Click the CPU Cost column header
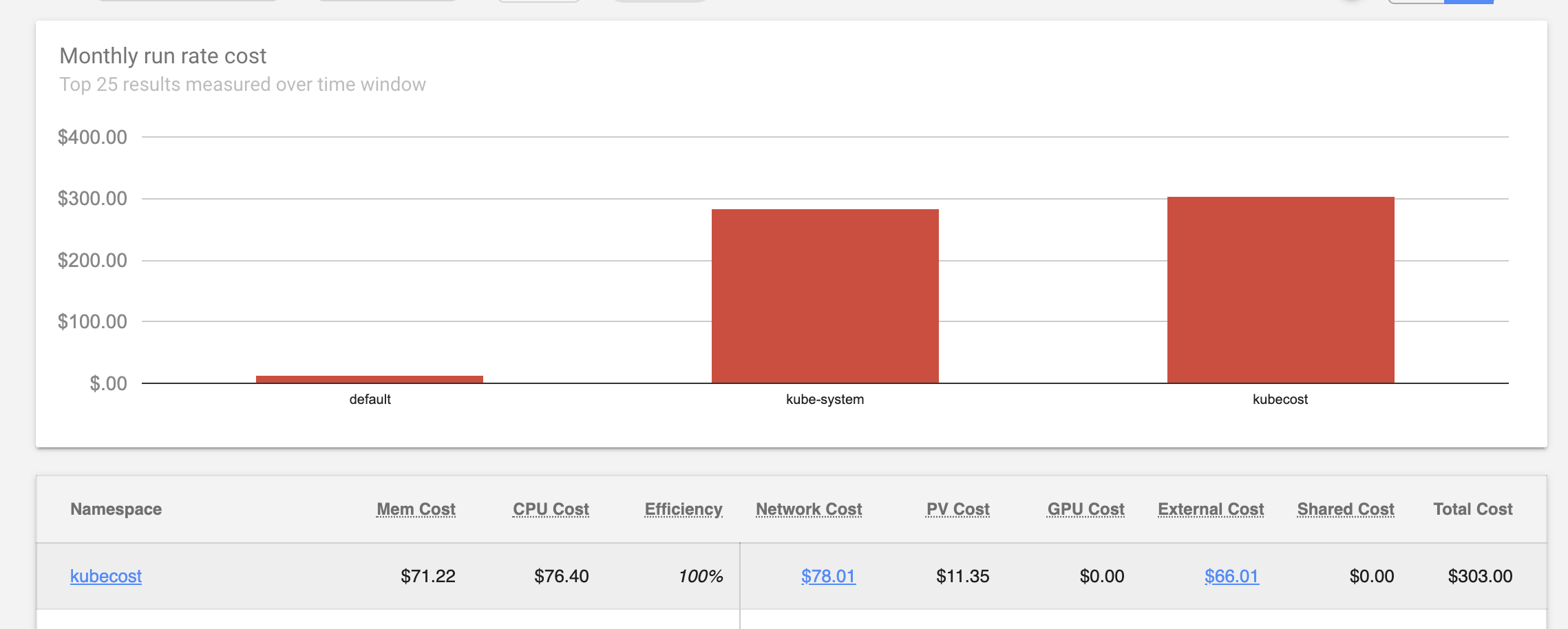The image size is (1568, 629). [x=551, y=509]
